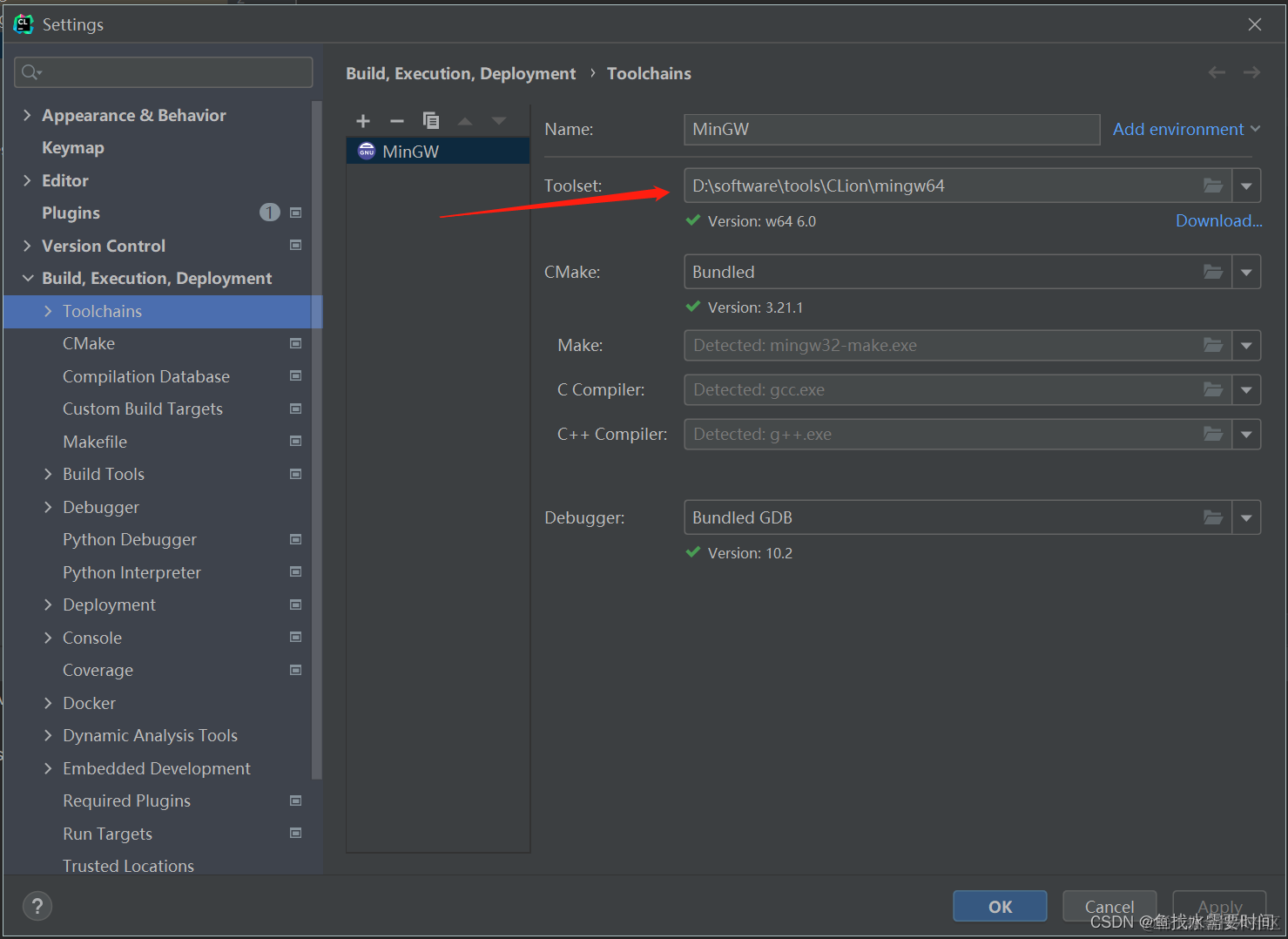Open Python Interpreter settings page
Screen dimensions: 1288x939
point(131,572)
